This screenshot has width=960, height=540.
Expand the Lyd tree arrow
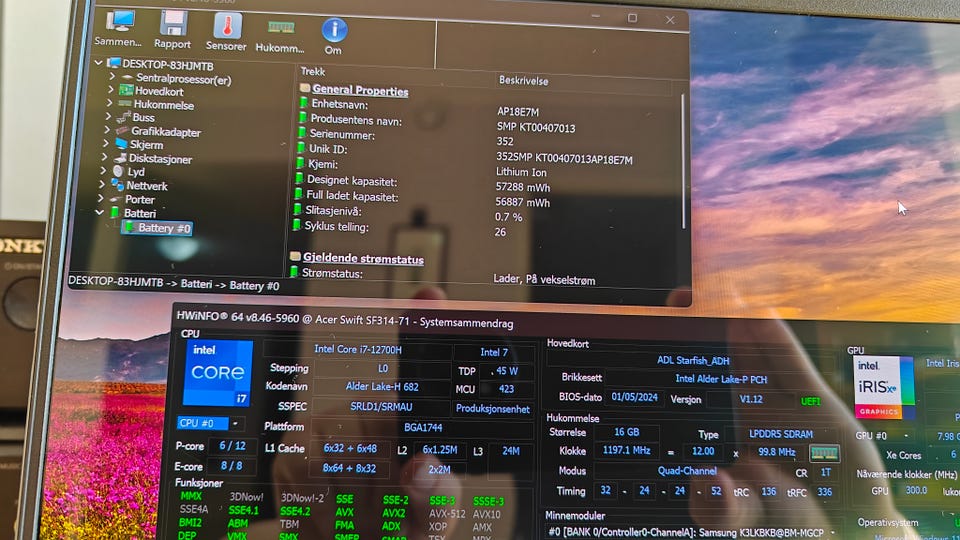[103, 170]
